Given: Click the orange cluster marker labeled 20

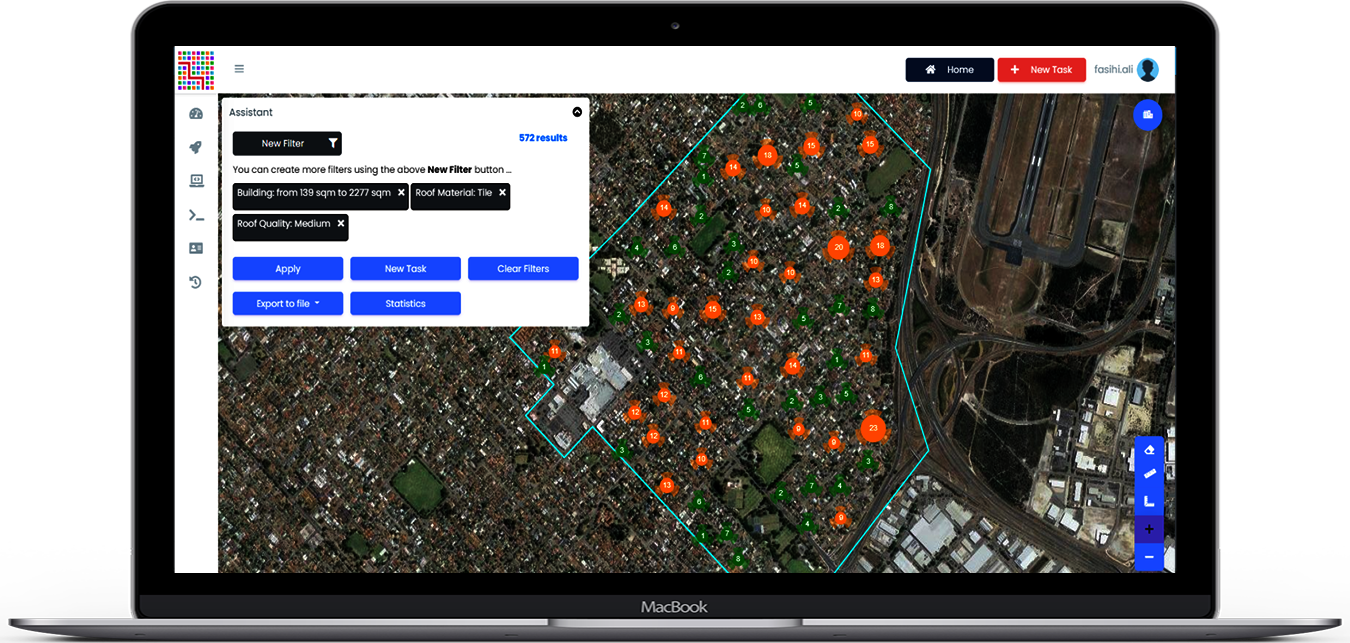Looking at the screenshot, I should pos(839,247).
